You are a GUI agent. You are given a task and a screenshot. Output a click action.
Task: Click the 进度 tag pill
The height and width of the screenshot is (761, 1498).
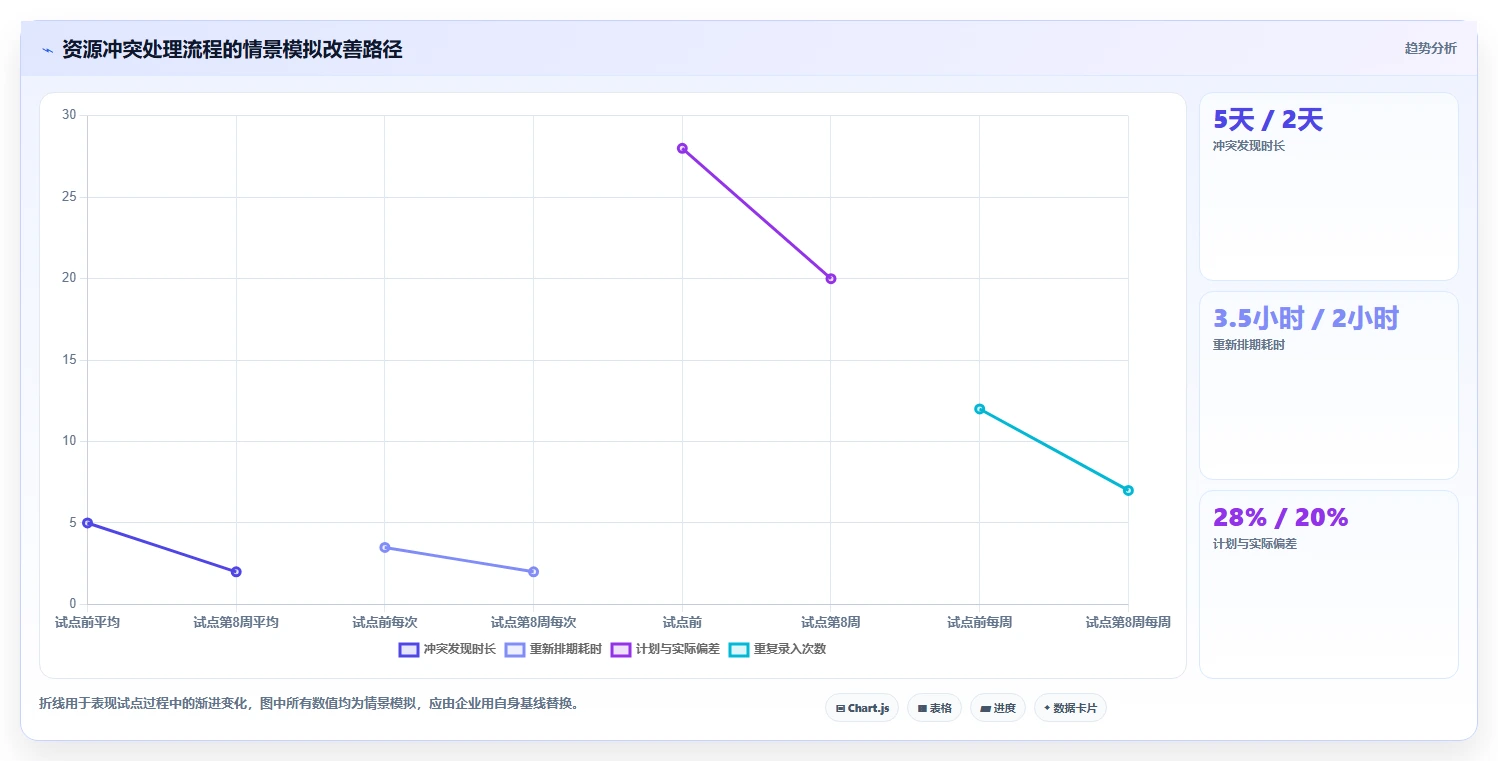tap(998, 708)
